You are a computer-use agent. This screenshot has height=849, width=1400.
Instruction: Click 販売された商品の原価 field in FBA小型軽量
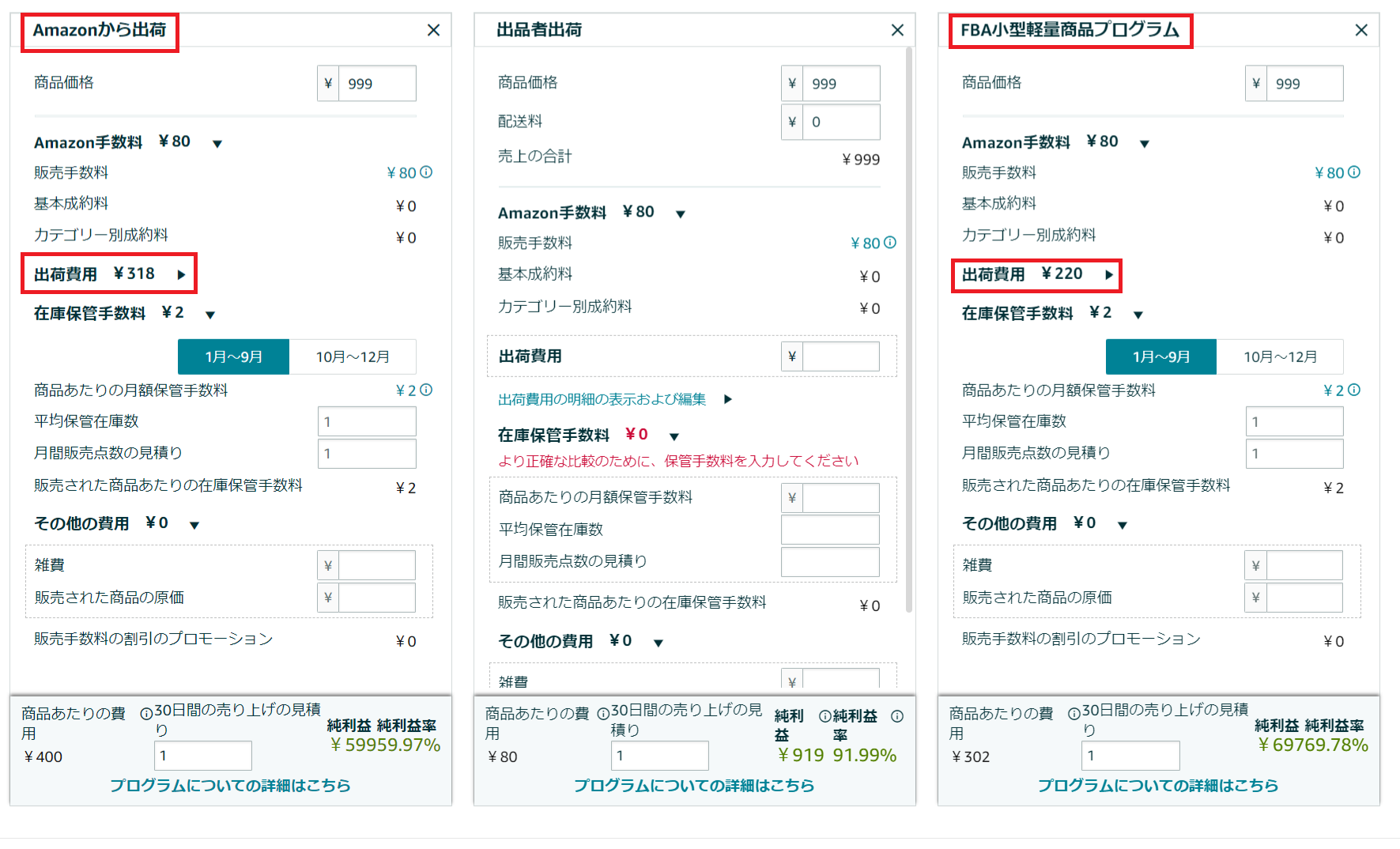click(1304, 597)
